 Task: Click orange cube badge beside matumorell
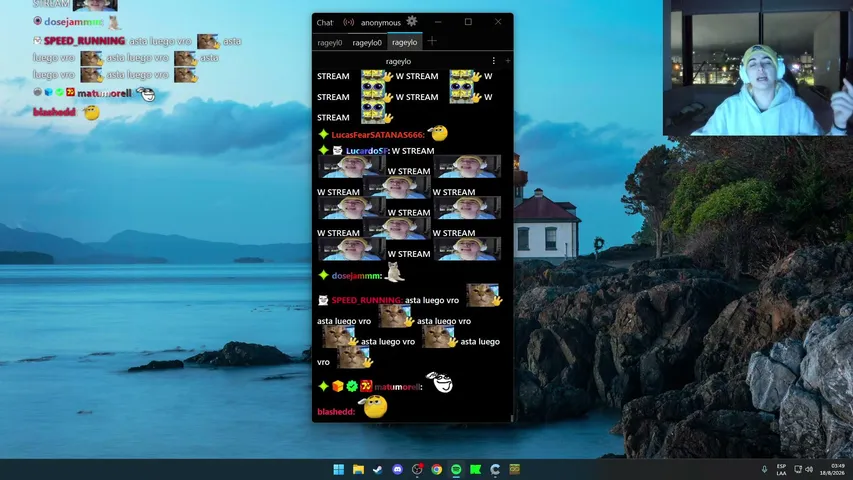click(338, 386)
